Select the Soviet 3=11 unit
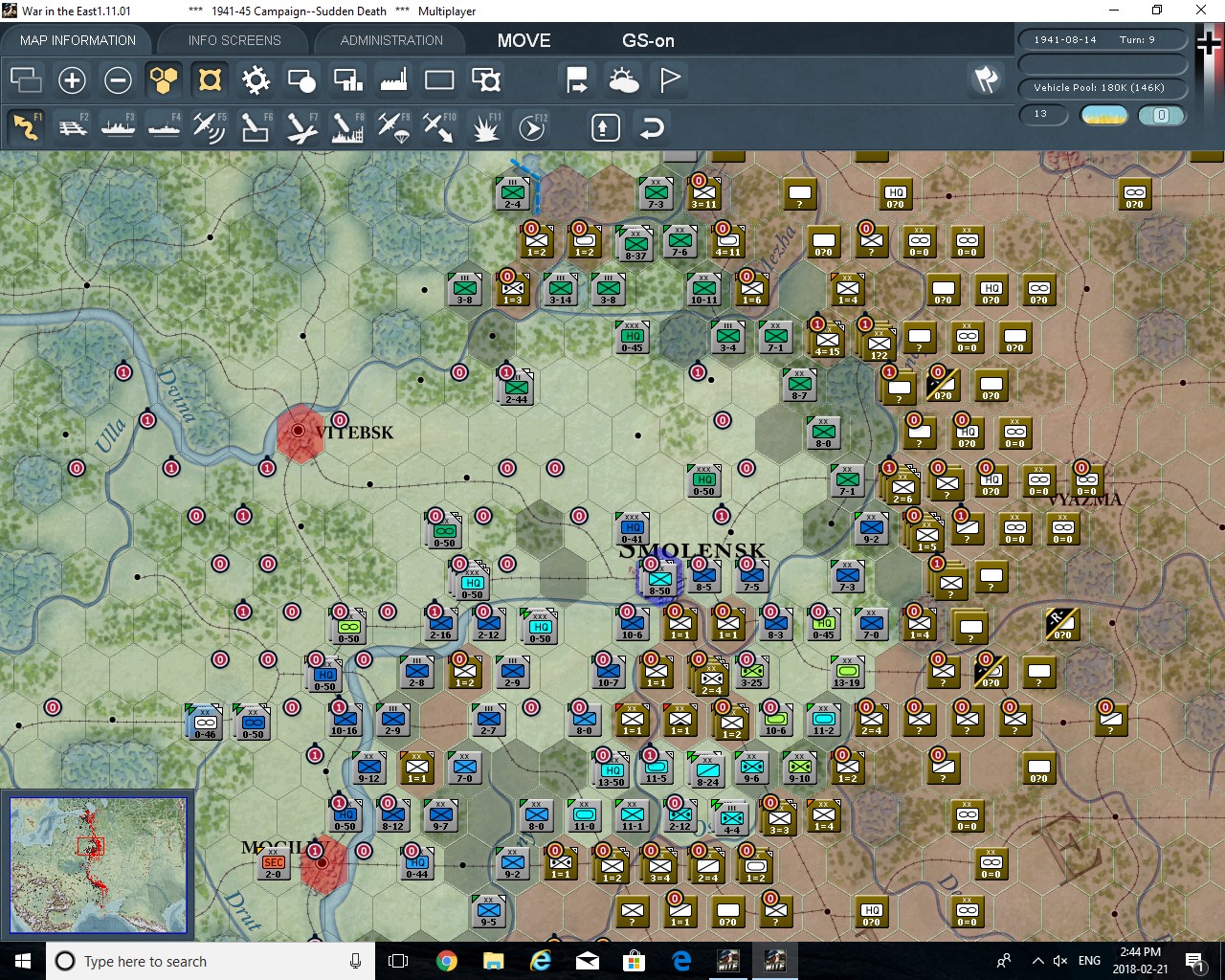The width and height of the screenshot is (1225, 980). (703, 194)
